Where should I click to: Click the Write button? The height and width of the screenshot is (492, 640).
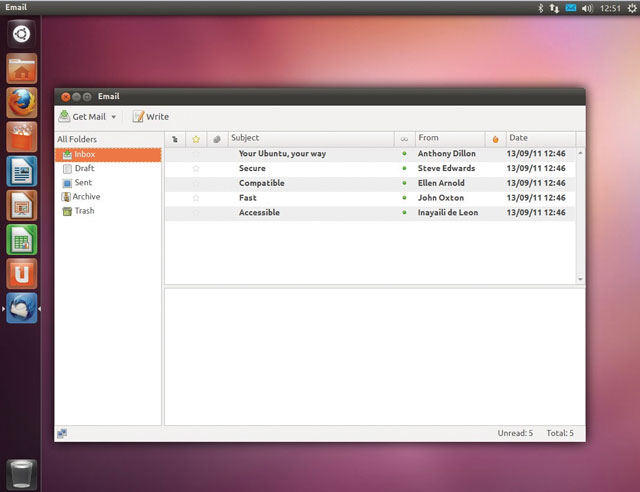pyautogui.click(x=151, y=117)
